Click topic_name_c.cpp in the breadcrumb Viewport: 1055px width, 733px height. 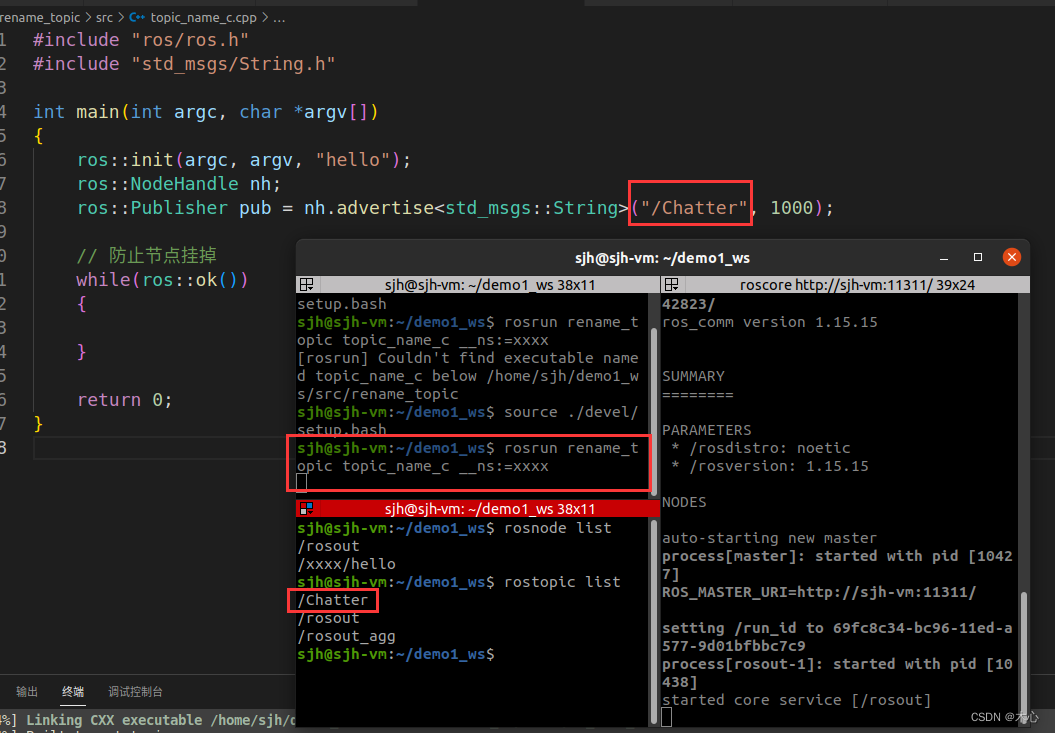click(203, 18)
